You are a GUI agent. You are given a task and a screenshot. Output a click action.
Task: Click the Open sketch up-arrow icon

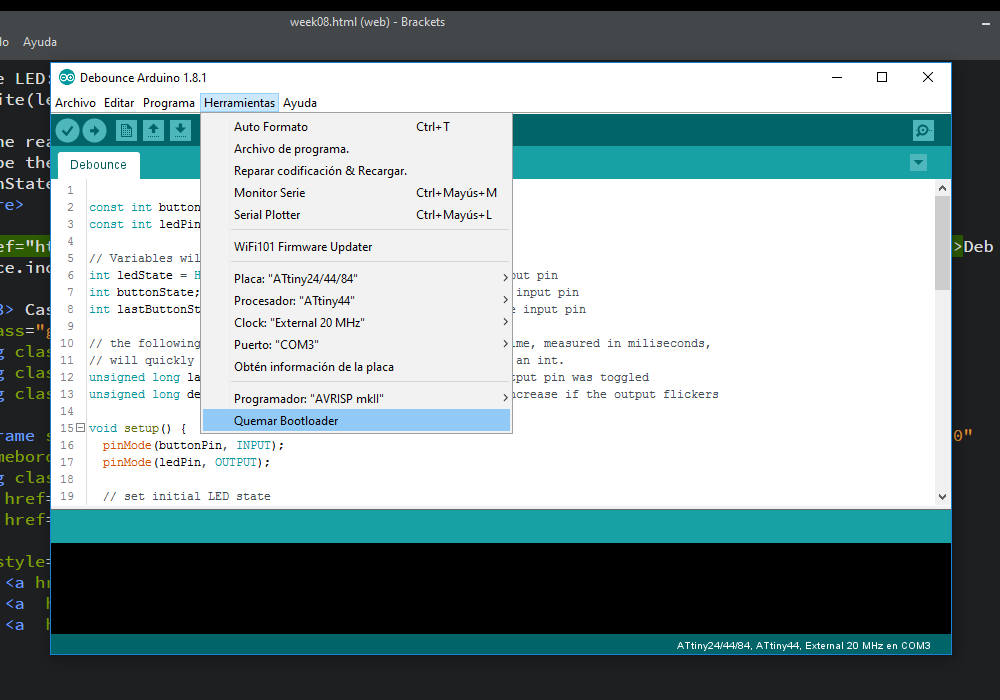(153, 131)
